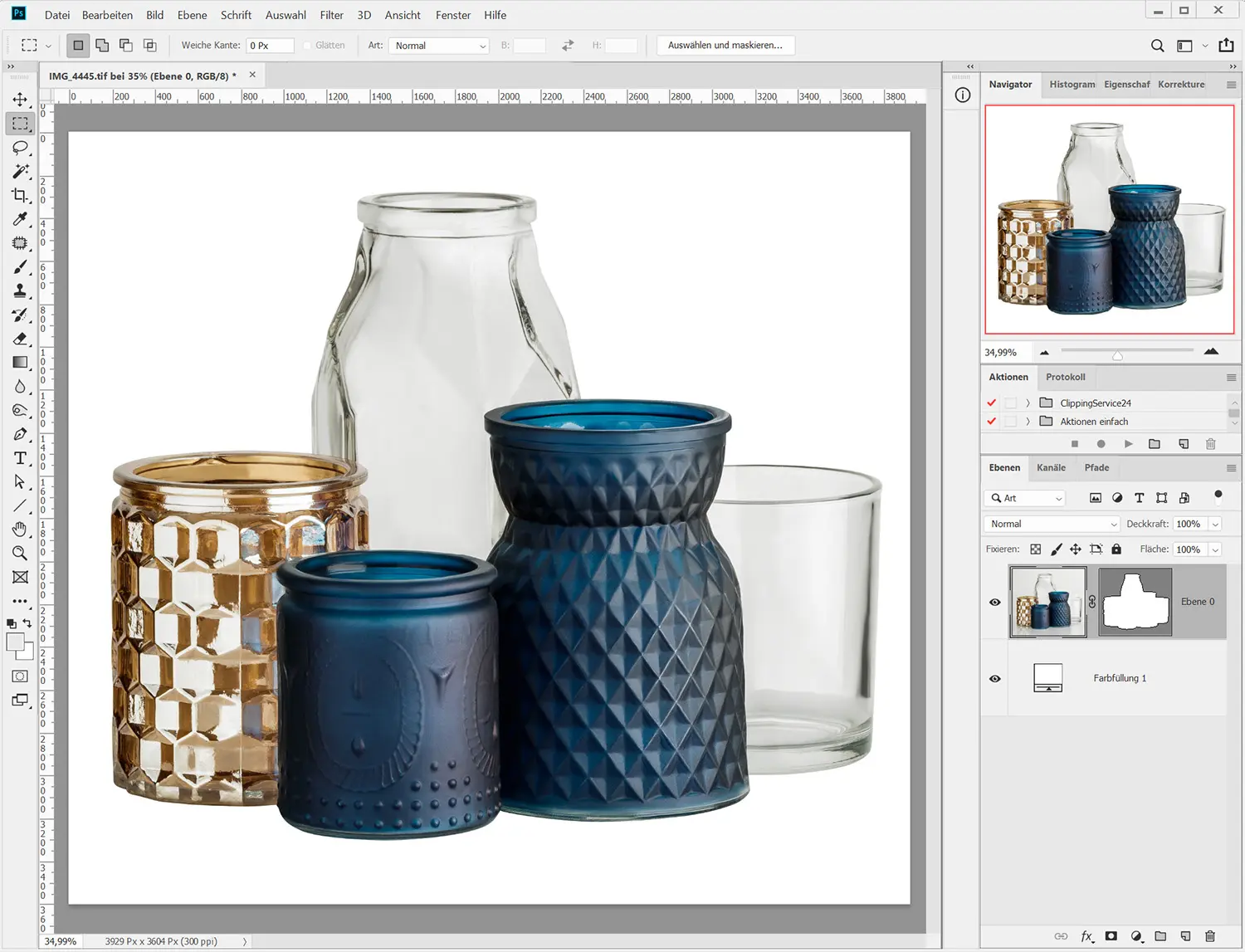Viewport: 1245px width, 952px height.
Task: Switch to the Kanäle tab
Action: (1051, 467)
